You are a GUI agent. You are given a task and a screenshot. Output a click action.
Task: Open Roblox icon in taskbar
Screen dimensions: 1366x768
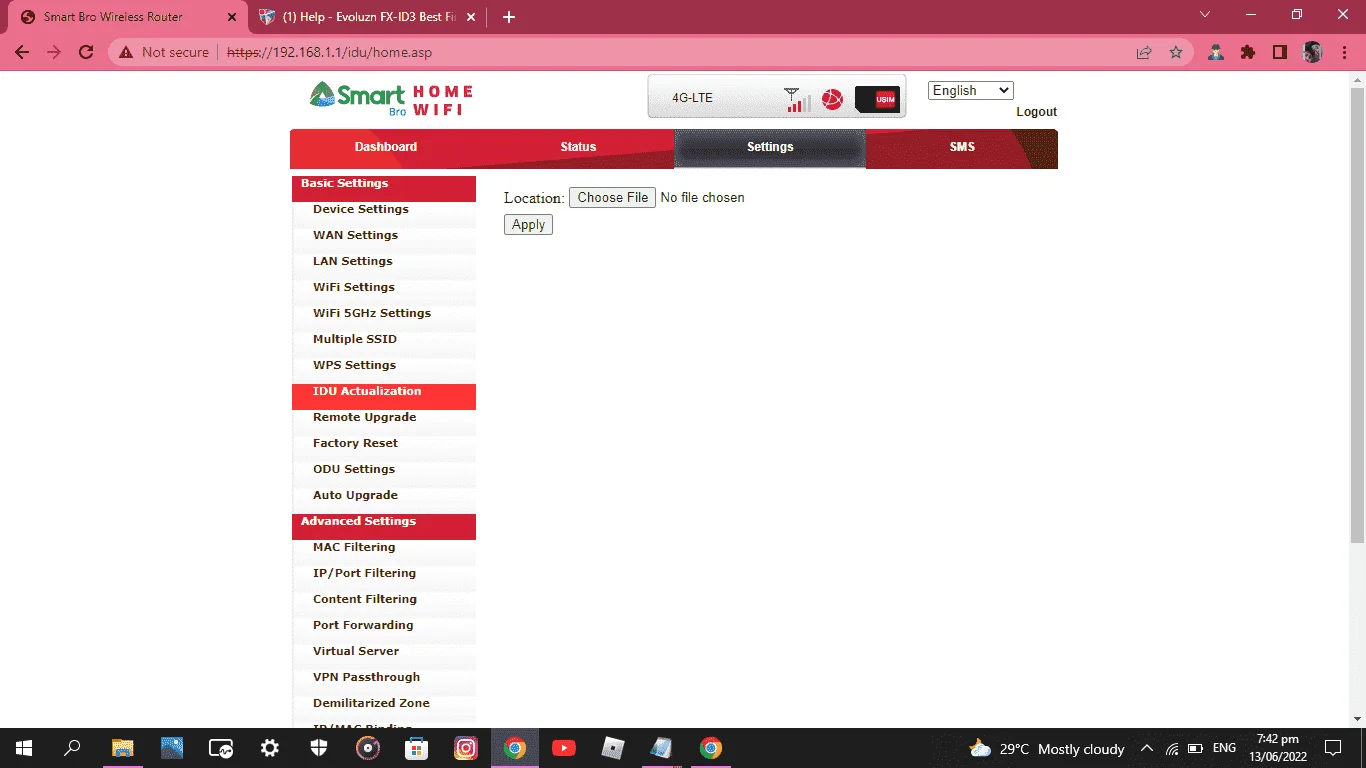point(612,748)
